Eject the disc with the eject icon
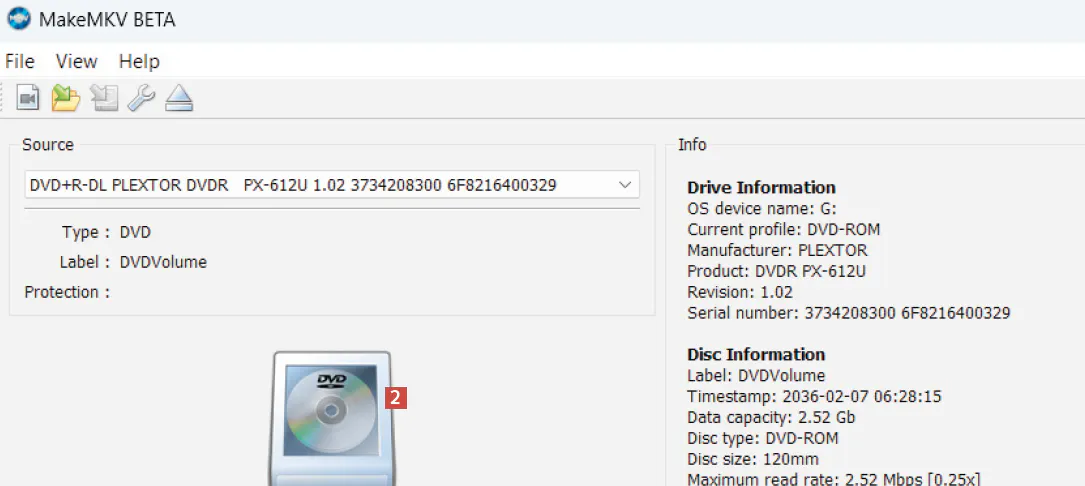Viewport: 1085px width, 486px height. (x=179, y=98)
